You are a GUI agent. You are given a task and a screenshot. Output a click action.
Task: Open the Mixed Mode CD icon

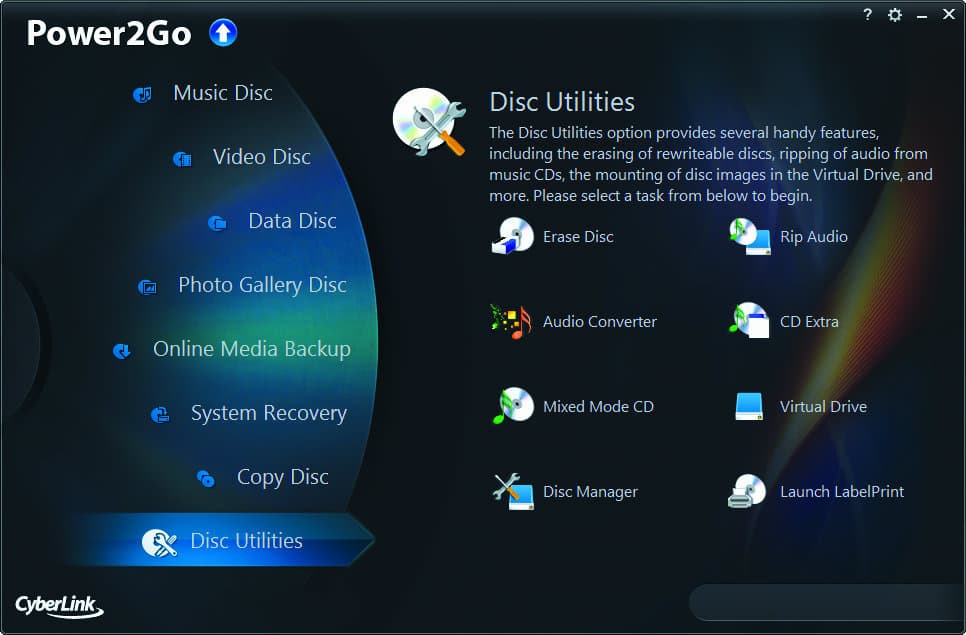tap(513, 407)
